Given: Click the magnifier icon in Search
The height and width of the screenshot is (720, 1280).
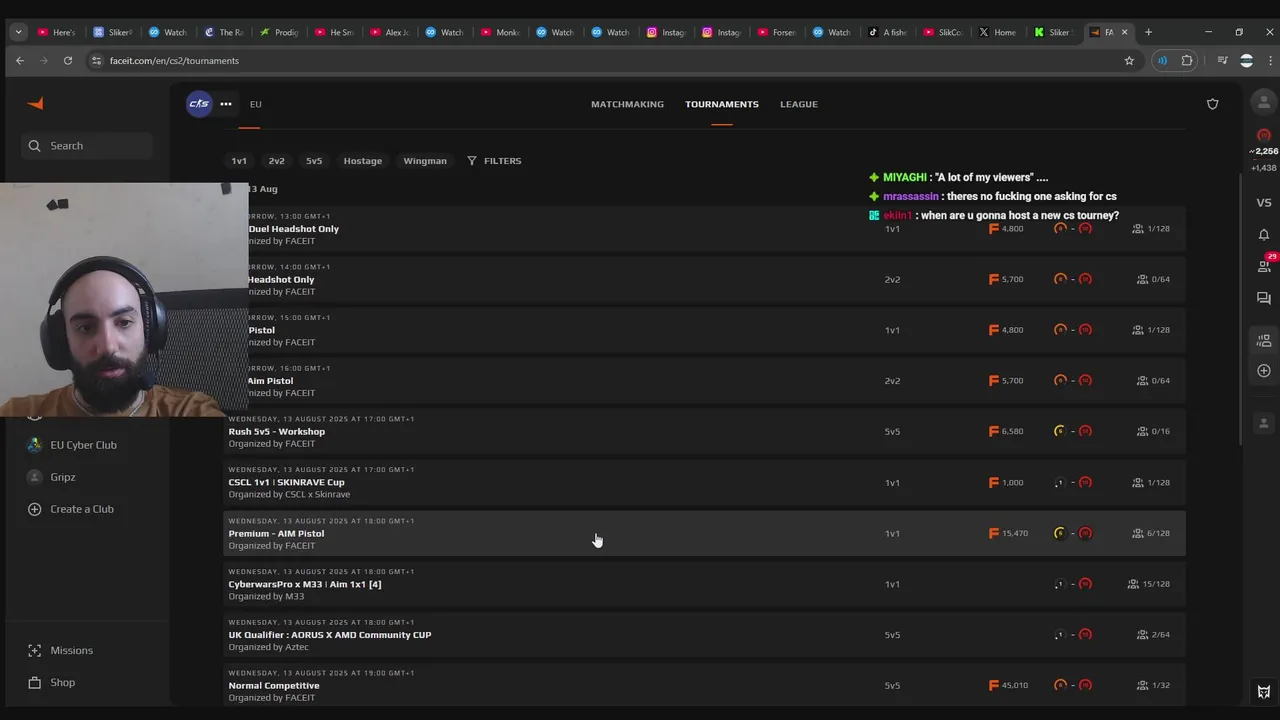Looking at the screenshot, I should pos(35,146).
